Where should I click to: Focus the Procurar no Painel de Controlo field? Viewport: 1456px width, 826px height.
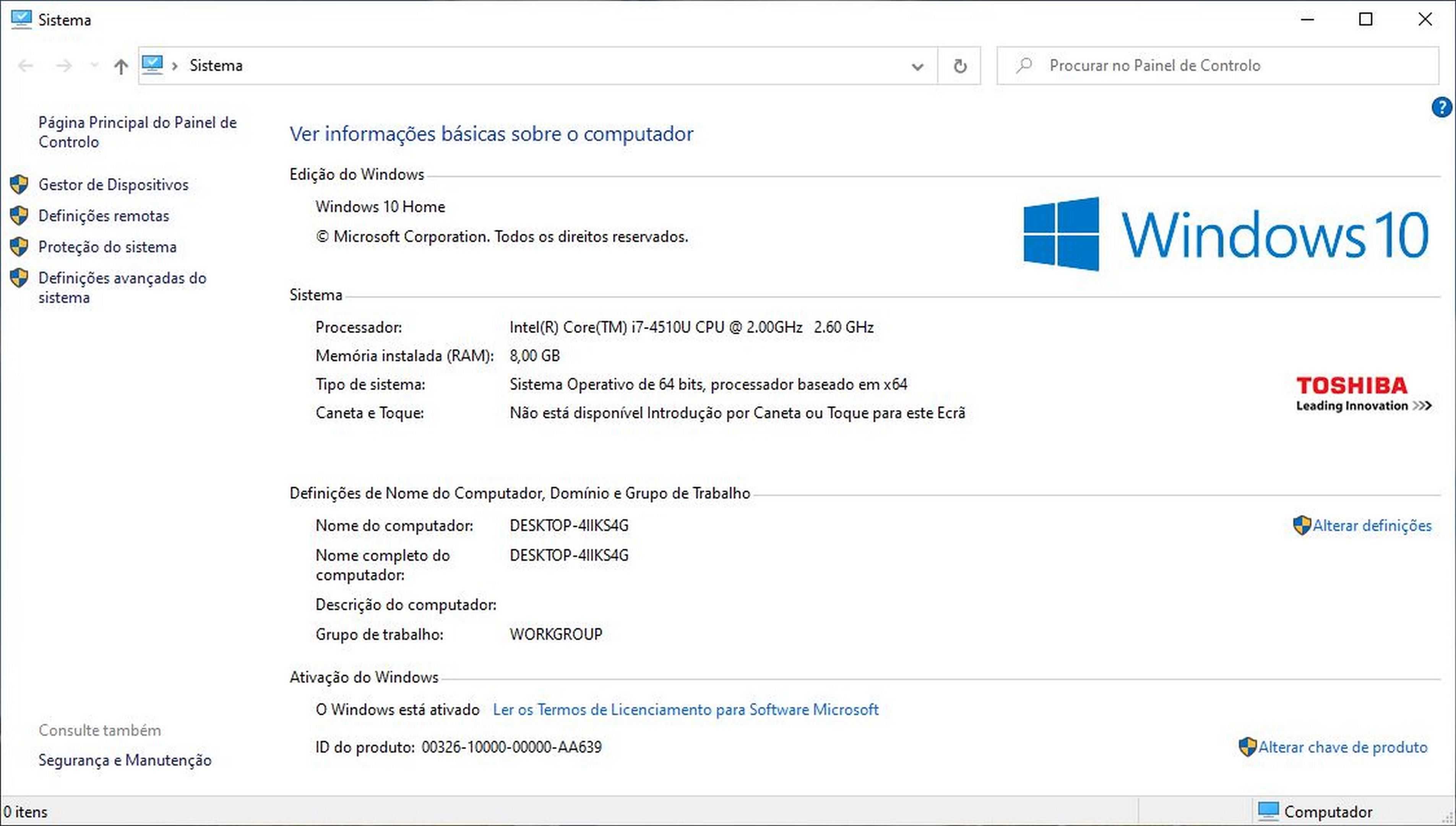(x=1217, y=66)
